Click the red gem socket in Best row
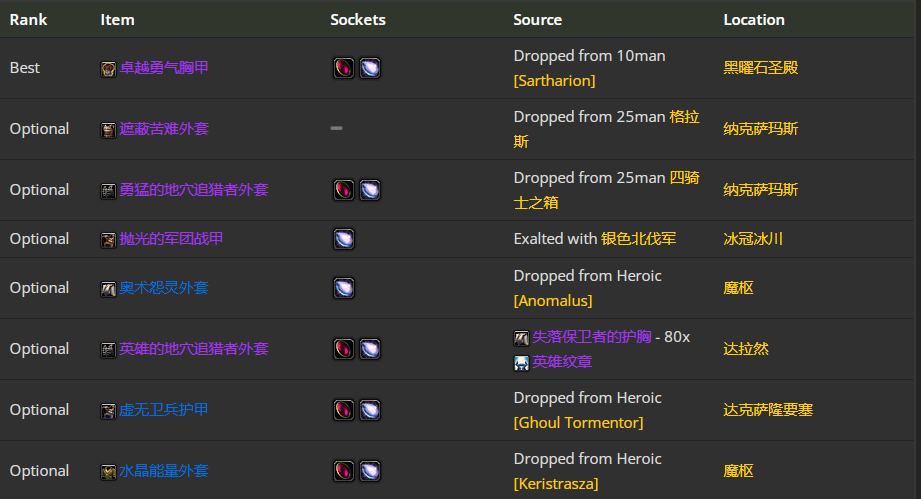The width and height of the screenshot is (921, 499). point(344,68)
